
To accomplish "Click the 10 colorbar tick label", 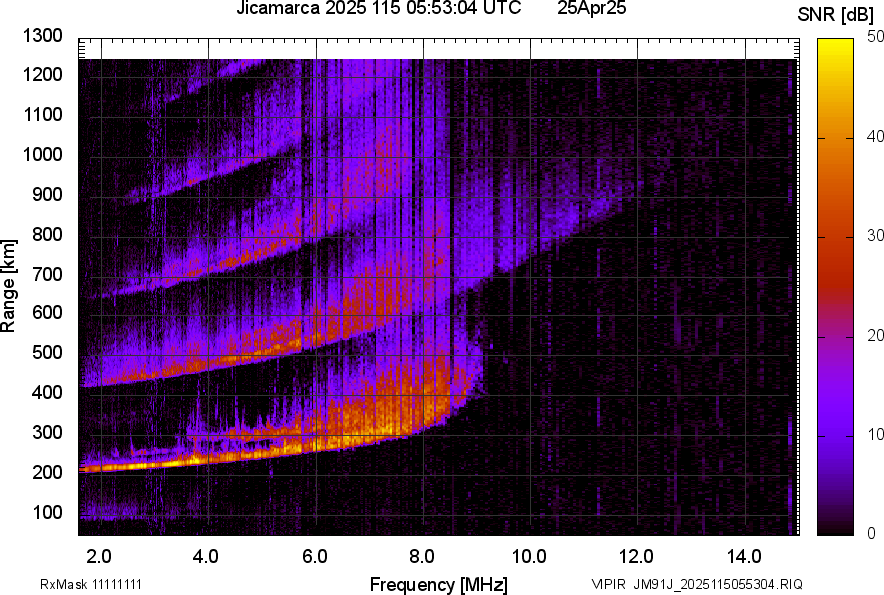I will pyautogui.click(x=875, y=435).
